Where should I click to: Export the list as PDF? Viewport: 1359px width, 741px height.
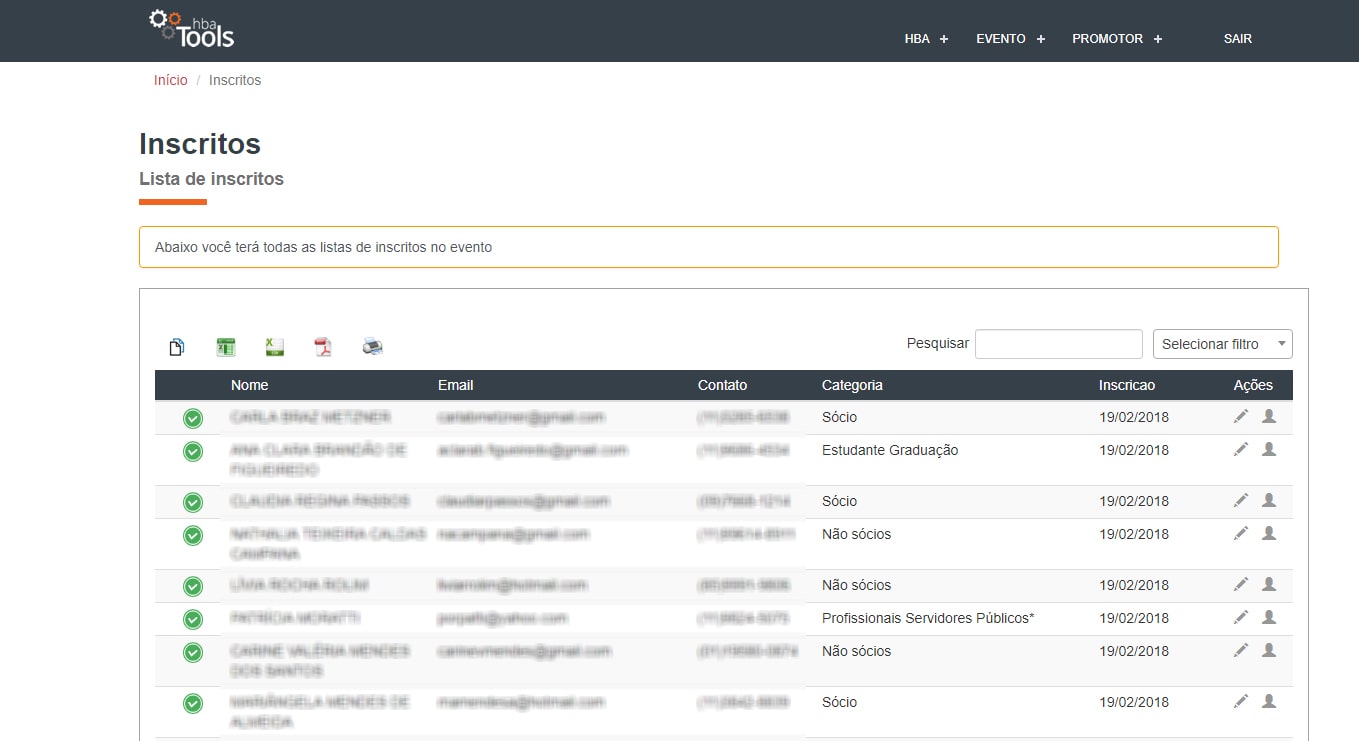click(x=323, y=347)
